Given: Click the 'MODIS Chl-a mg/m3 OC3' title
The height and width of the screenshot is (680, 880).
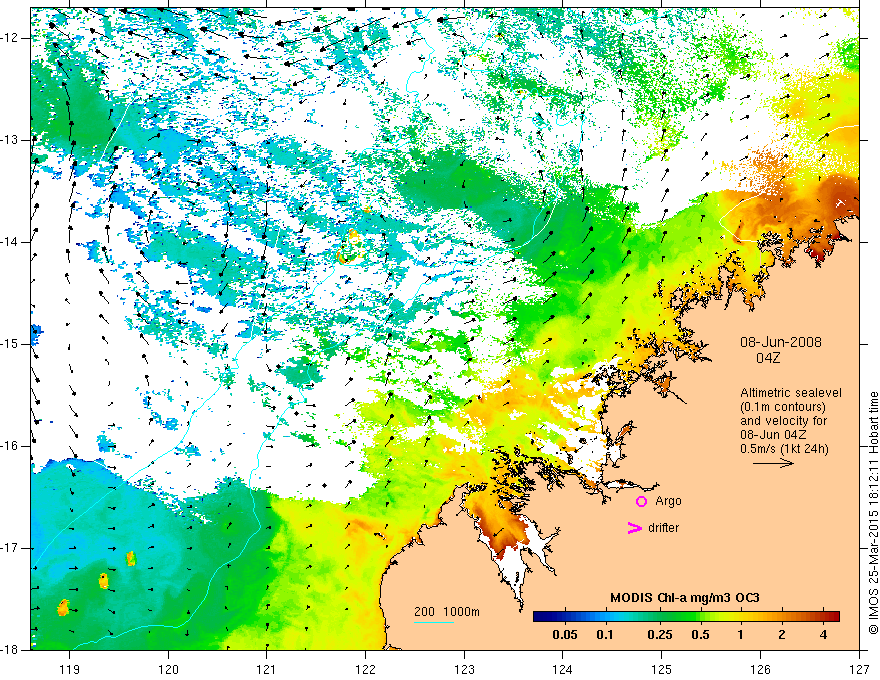Looking at the screenshot, I should [684, 598].
